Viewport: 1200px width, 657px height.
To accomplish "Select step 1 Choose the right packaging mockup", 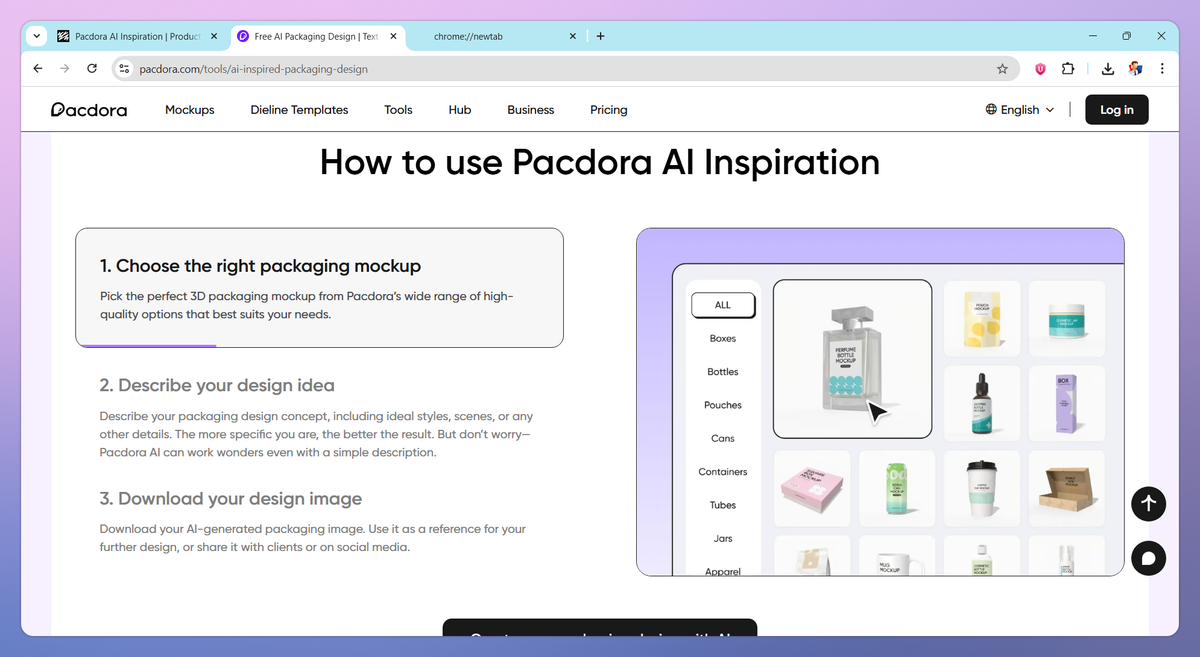I will 319,288.
